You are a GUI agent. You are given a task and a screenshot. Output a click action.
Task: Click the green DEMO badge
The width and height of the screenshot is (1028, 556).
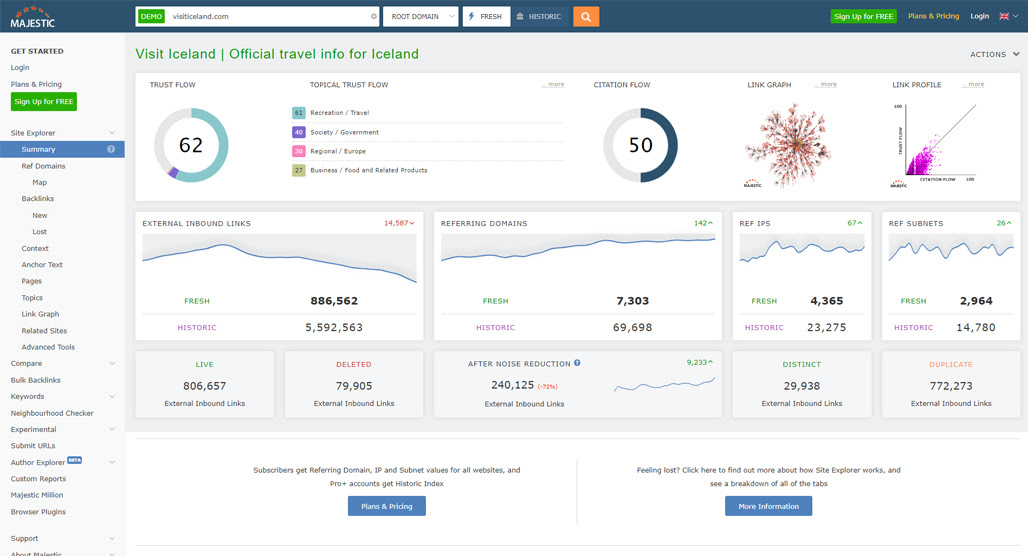tap(151, 16)
